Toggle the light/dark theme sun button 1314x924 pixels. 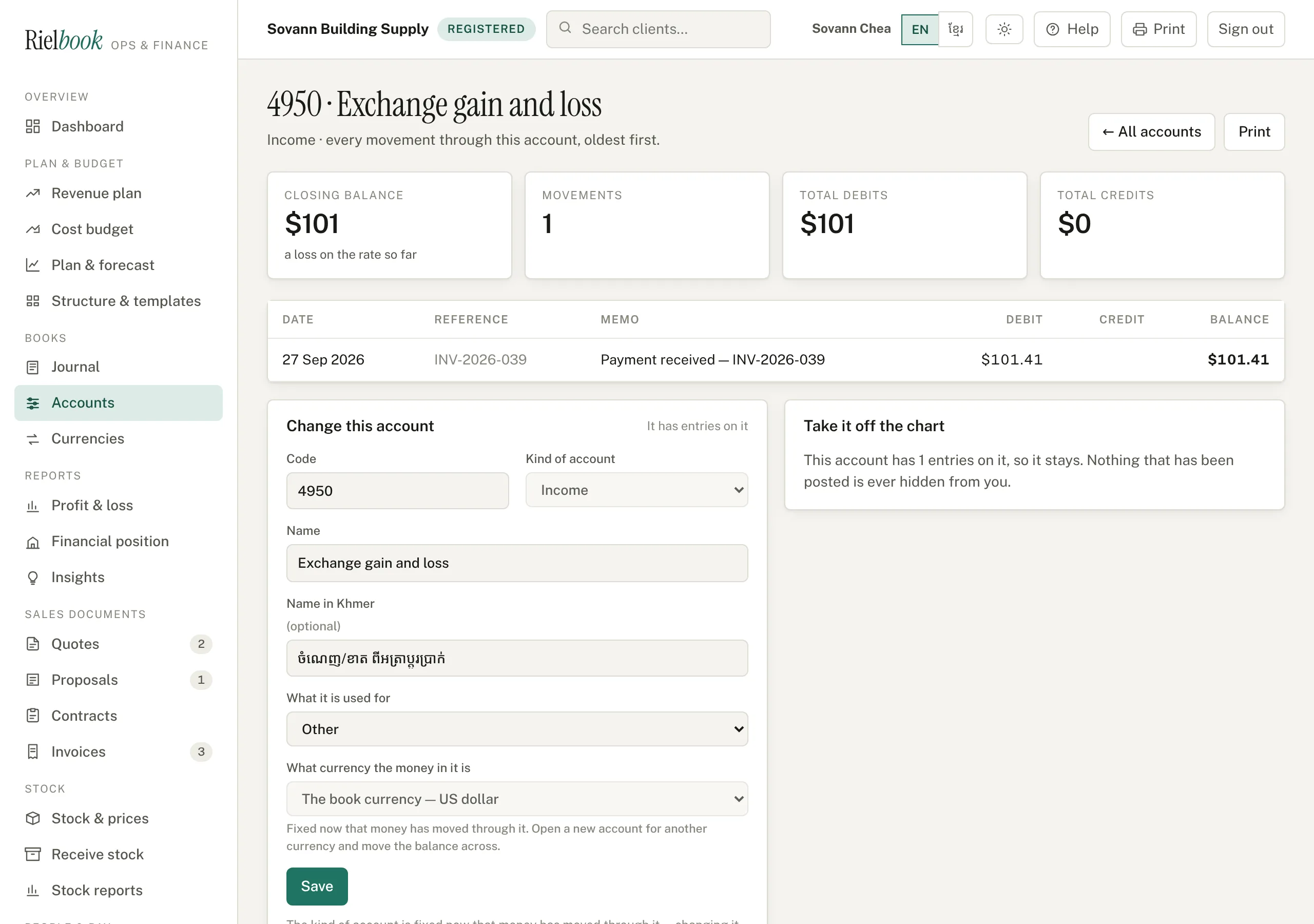1004,29
